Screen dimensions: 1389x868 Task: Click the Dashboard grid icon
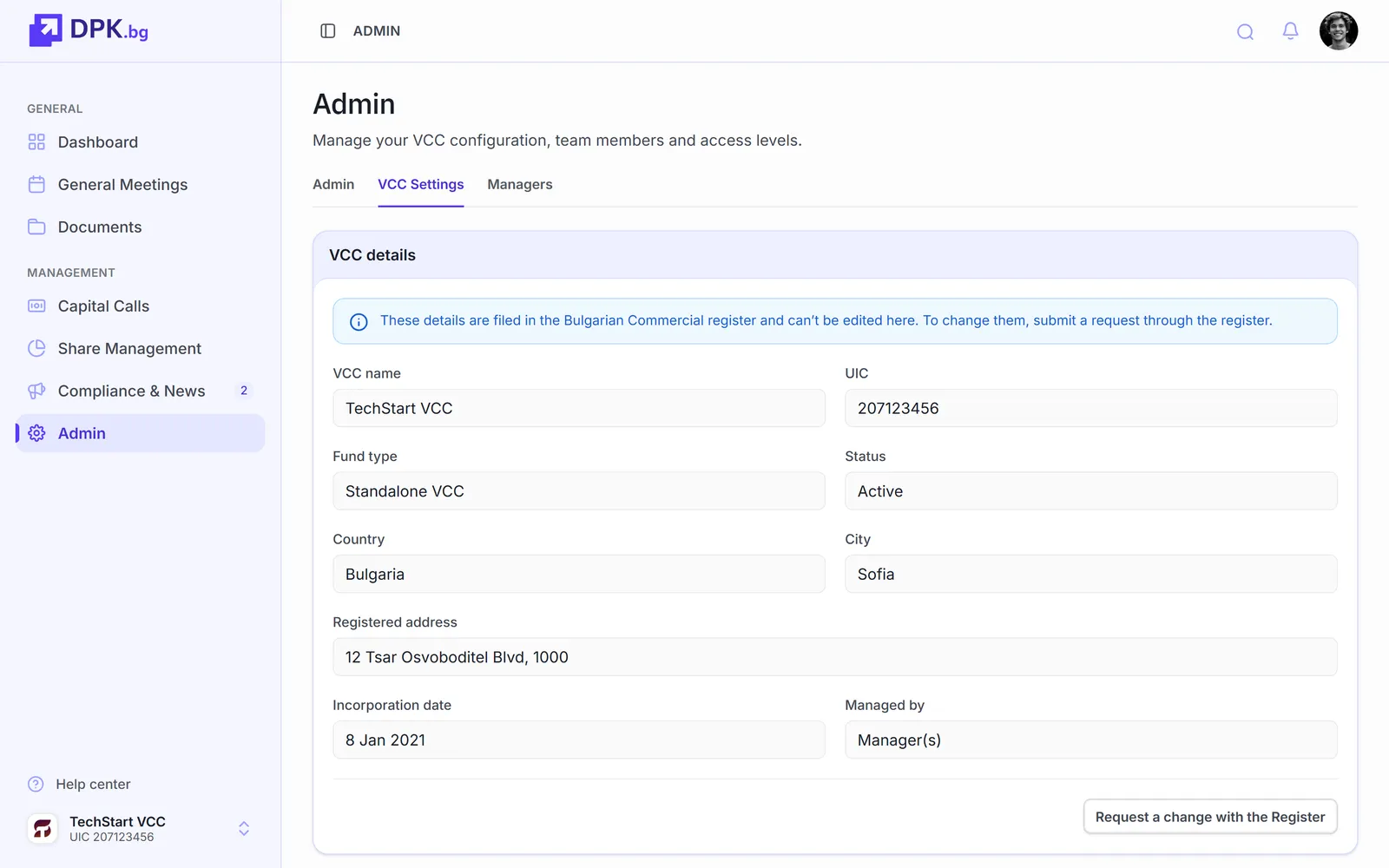point(36,141)
